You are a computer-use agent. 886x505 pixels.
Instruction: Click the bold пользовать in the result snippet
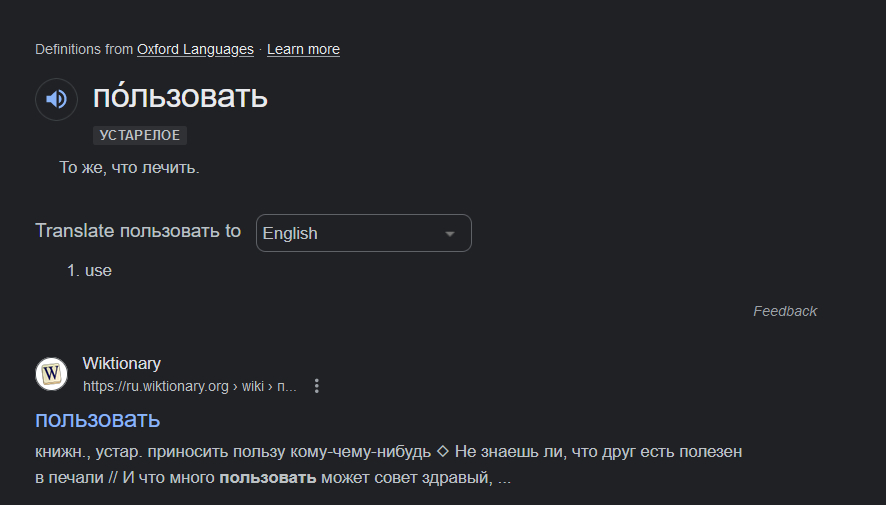(268, 478)
